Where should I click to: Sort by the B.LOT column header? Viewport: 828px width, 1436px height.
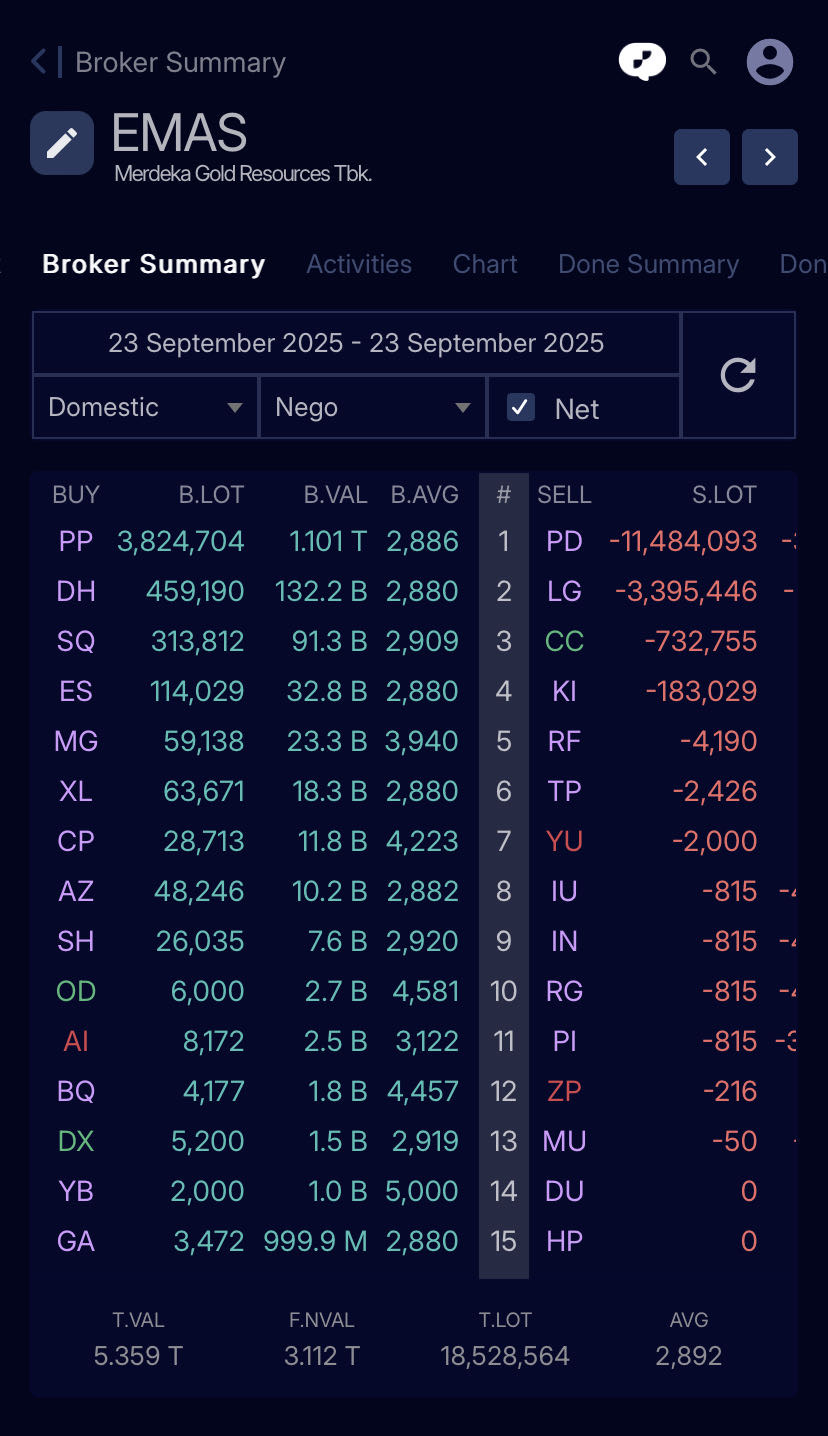pyautogui.click(x=211, y=494)
